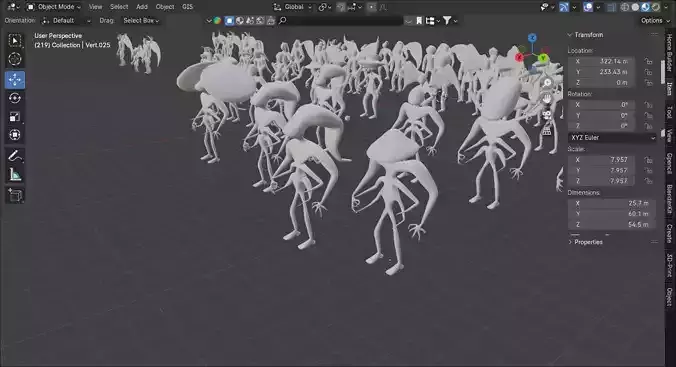Screen dimensions: 676x367
Task: Switch to the Tool sidebar tab
Action: 670,112
